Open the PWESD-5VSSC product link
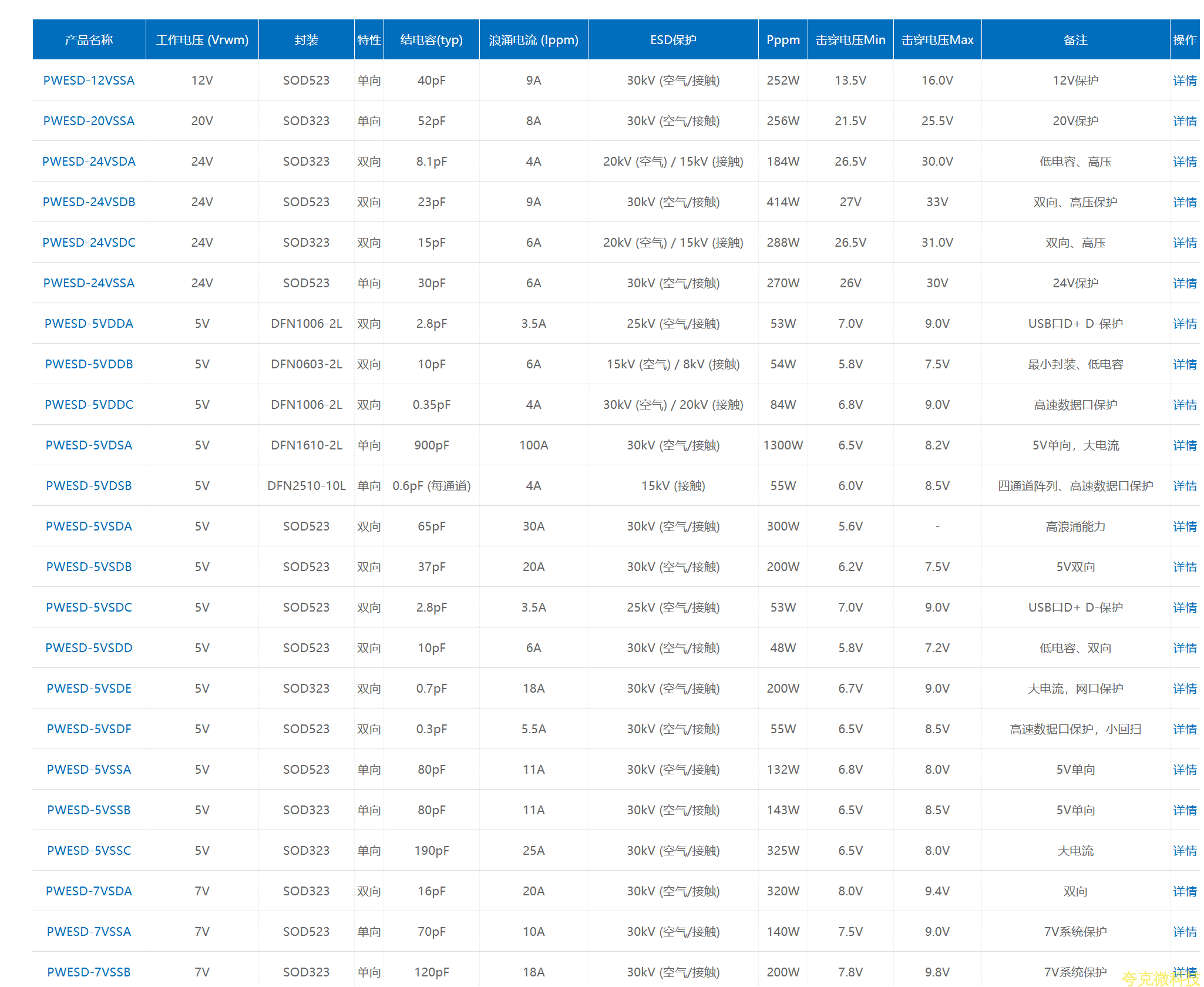The height and width of the screenshot is (987, 1204). pyautogui.click(x=89, y=851)
